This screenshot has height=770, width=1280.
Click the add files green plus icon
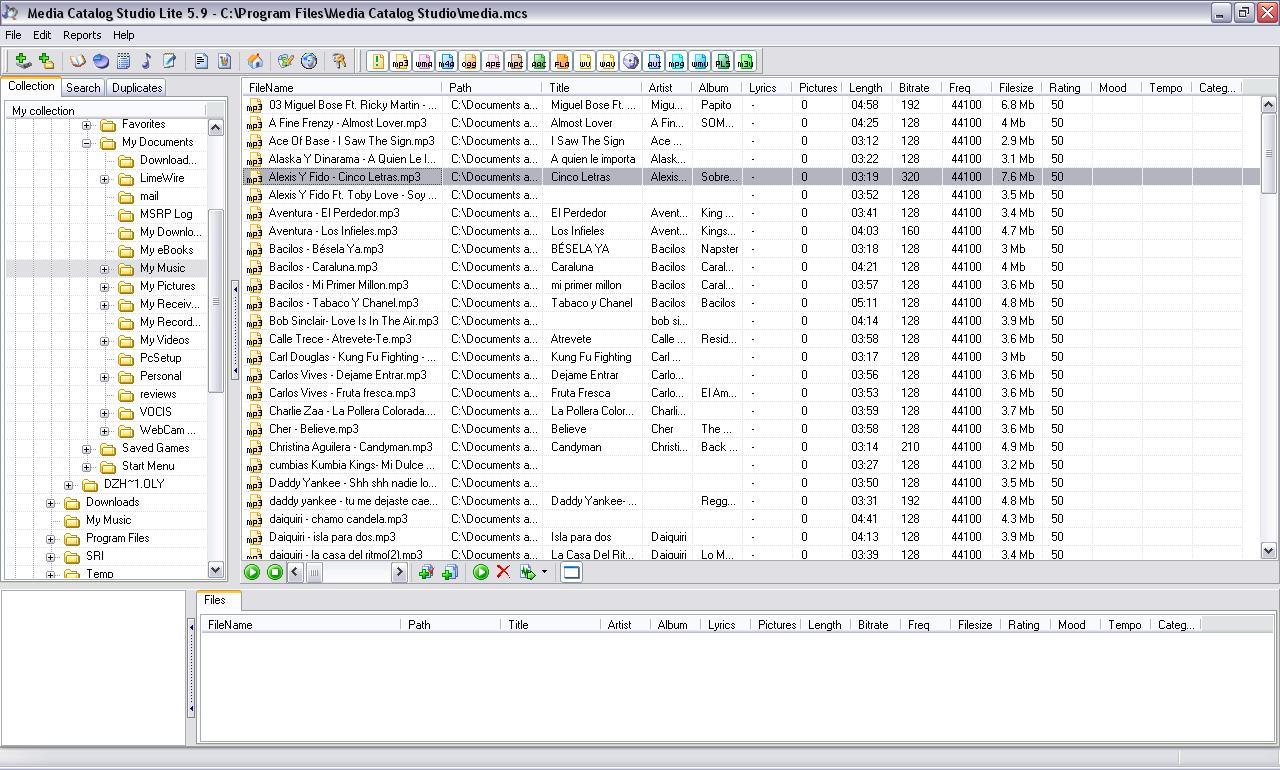(x=22, y=61)
